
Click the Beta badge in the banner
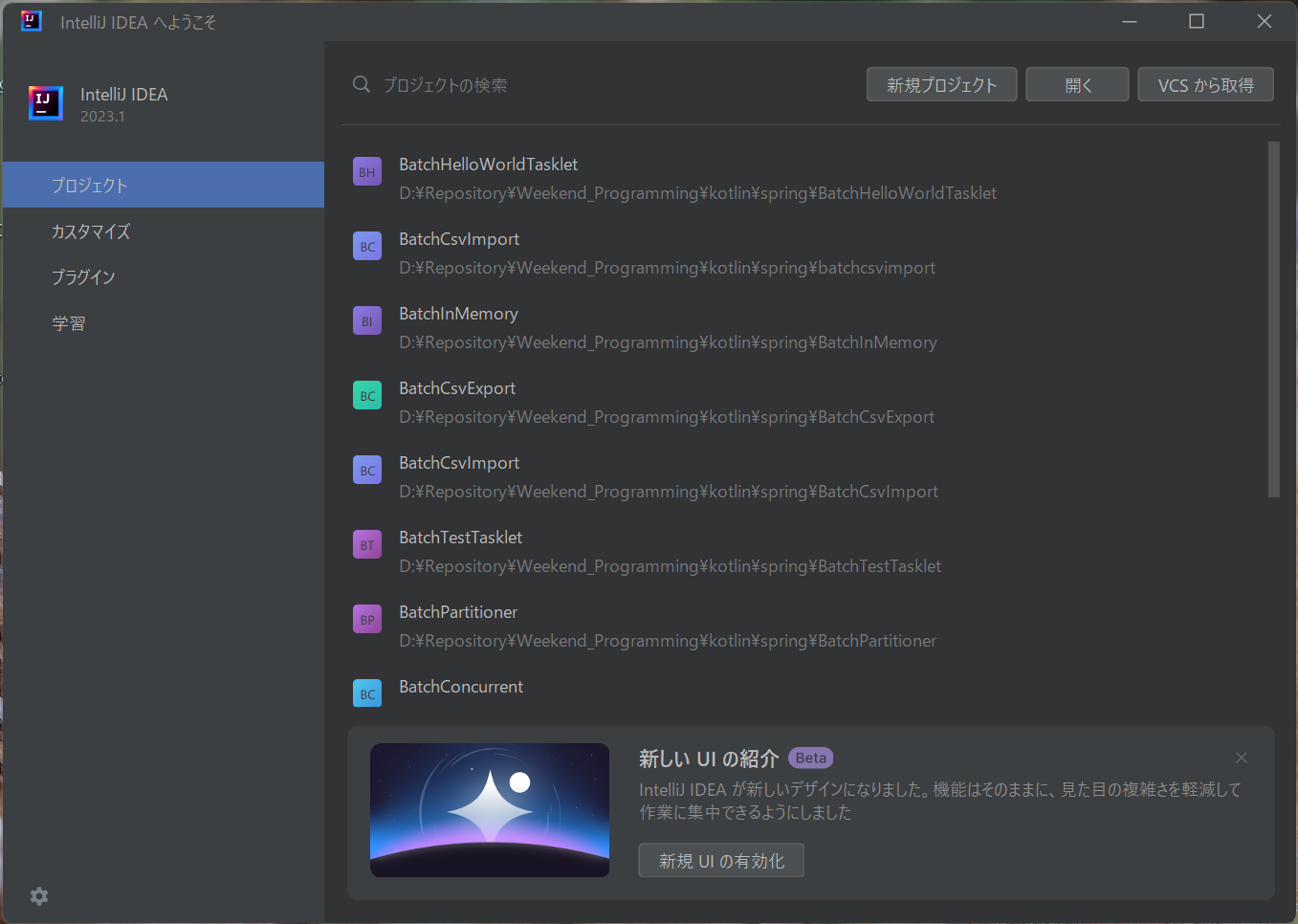pos(811,758)
